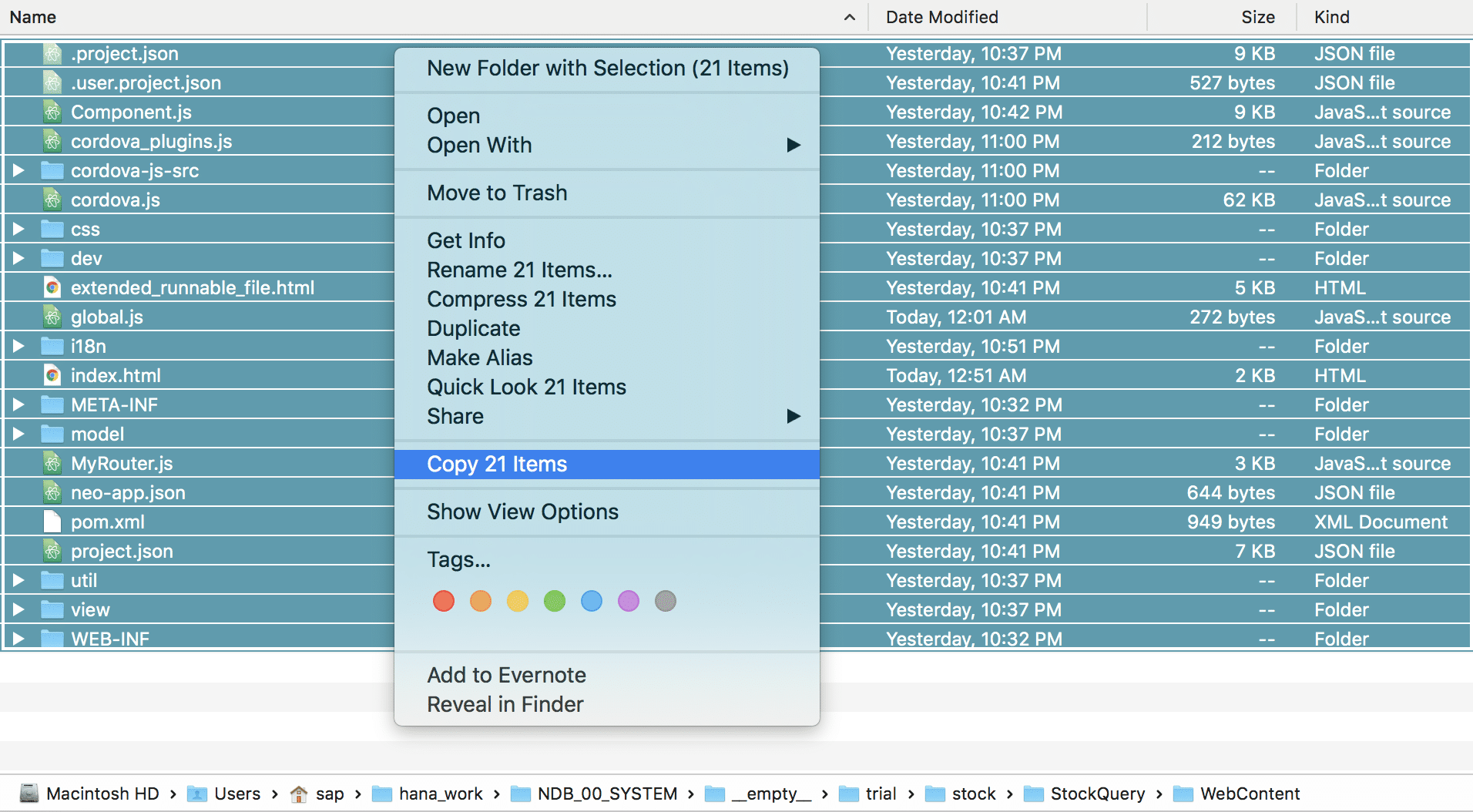Choose Compress 21 Items
Viewport: 1473px width, 812px height.
(522, 300)
